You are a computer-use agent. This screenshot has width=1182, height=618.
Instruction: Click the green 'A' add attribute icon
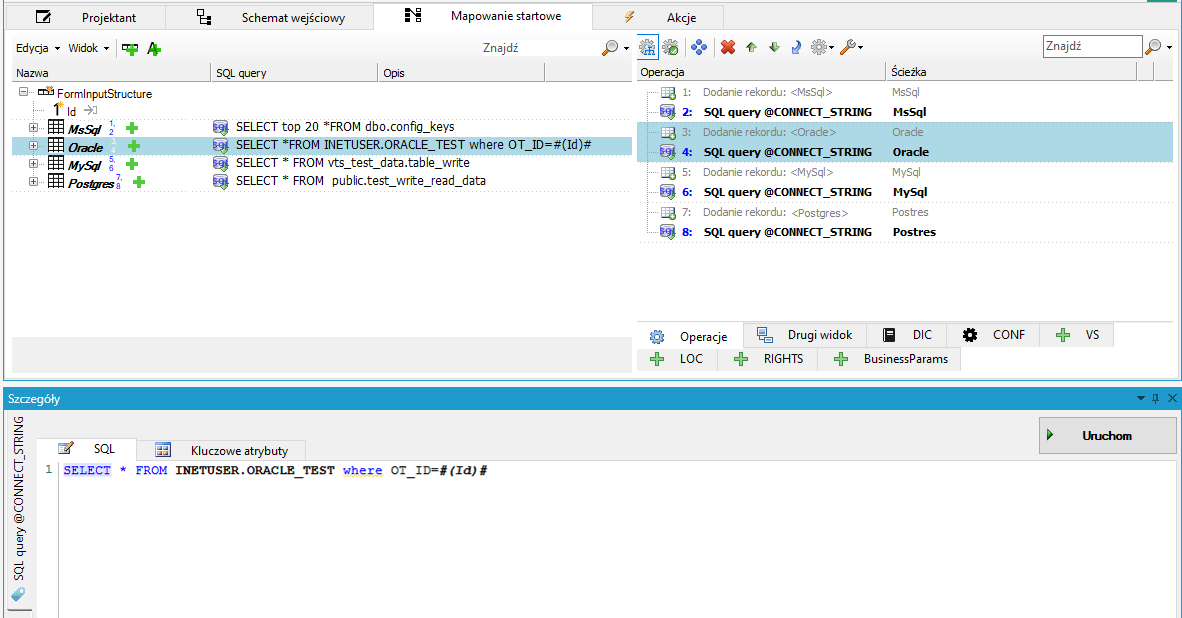[x=154, y=49]
